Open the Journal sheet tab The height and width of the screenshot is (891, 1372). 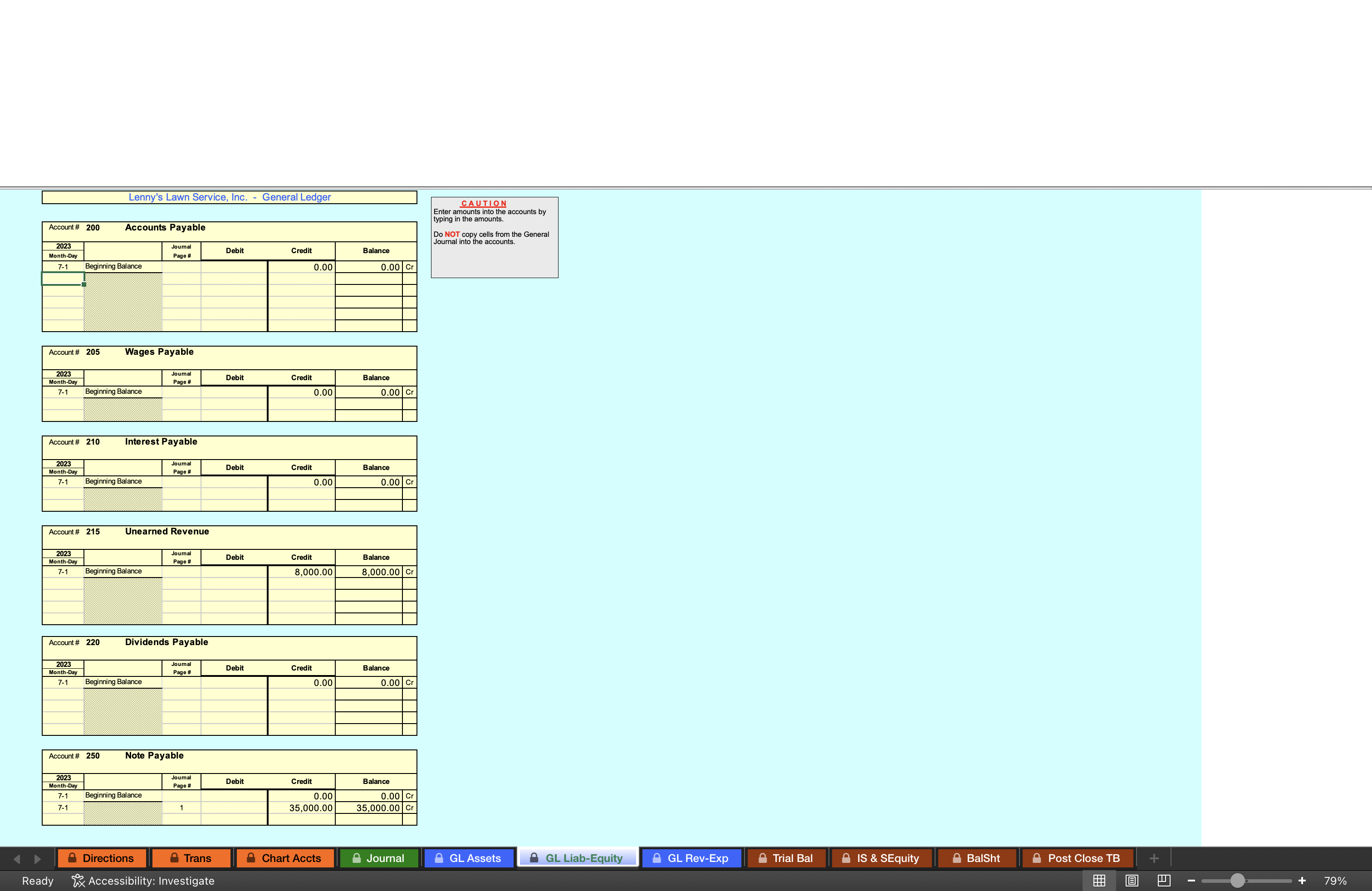click(x=379, y=858)
